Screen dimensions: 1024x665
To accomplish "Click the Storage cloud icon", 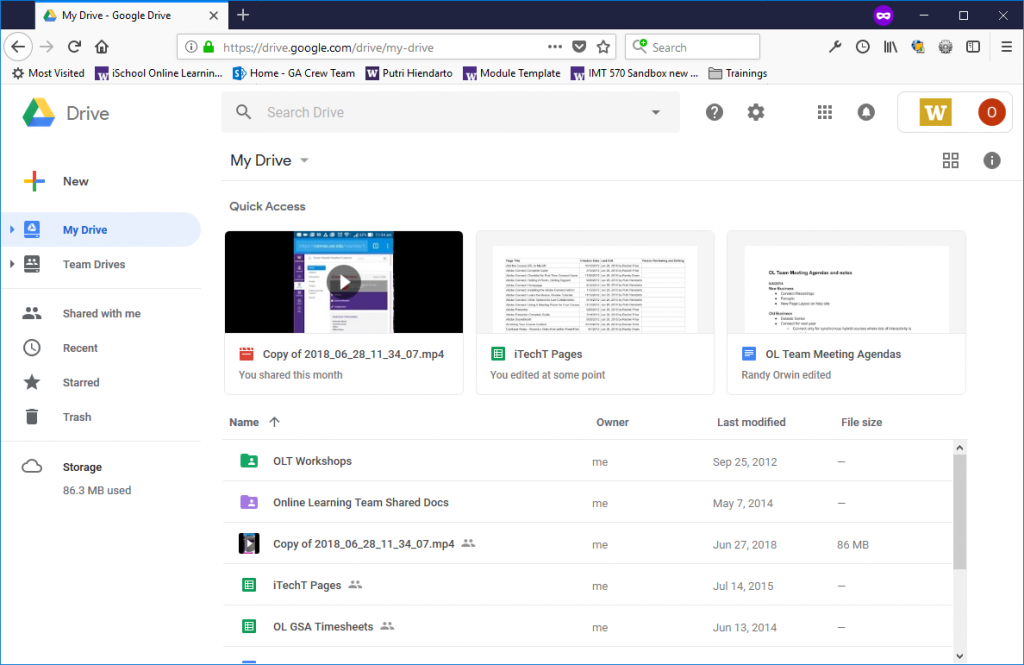I will click(32, 466).
